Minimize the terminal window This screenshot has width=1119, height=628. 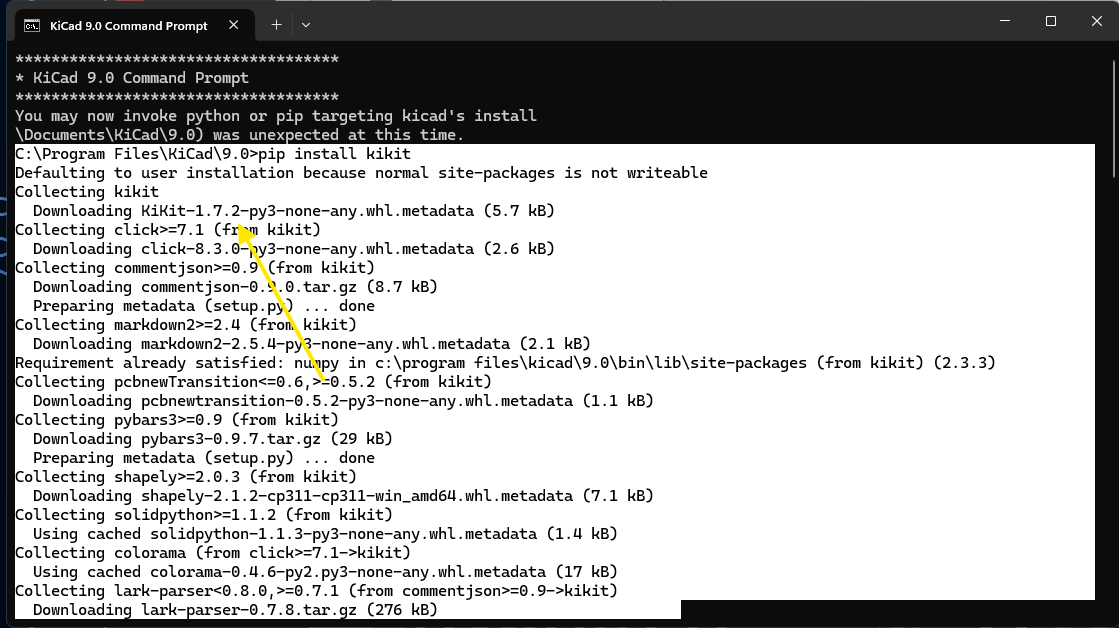(x=1004, y=21)
